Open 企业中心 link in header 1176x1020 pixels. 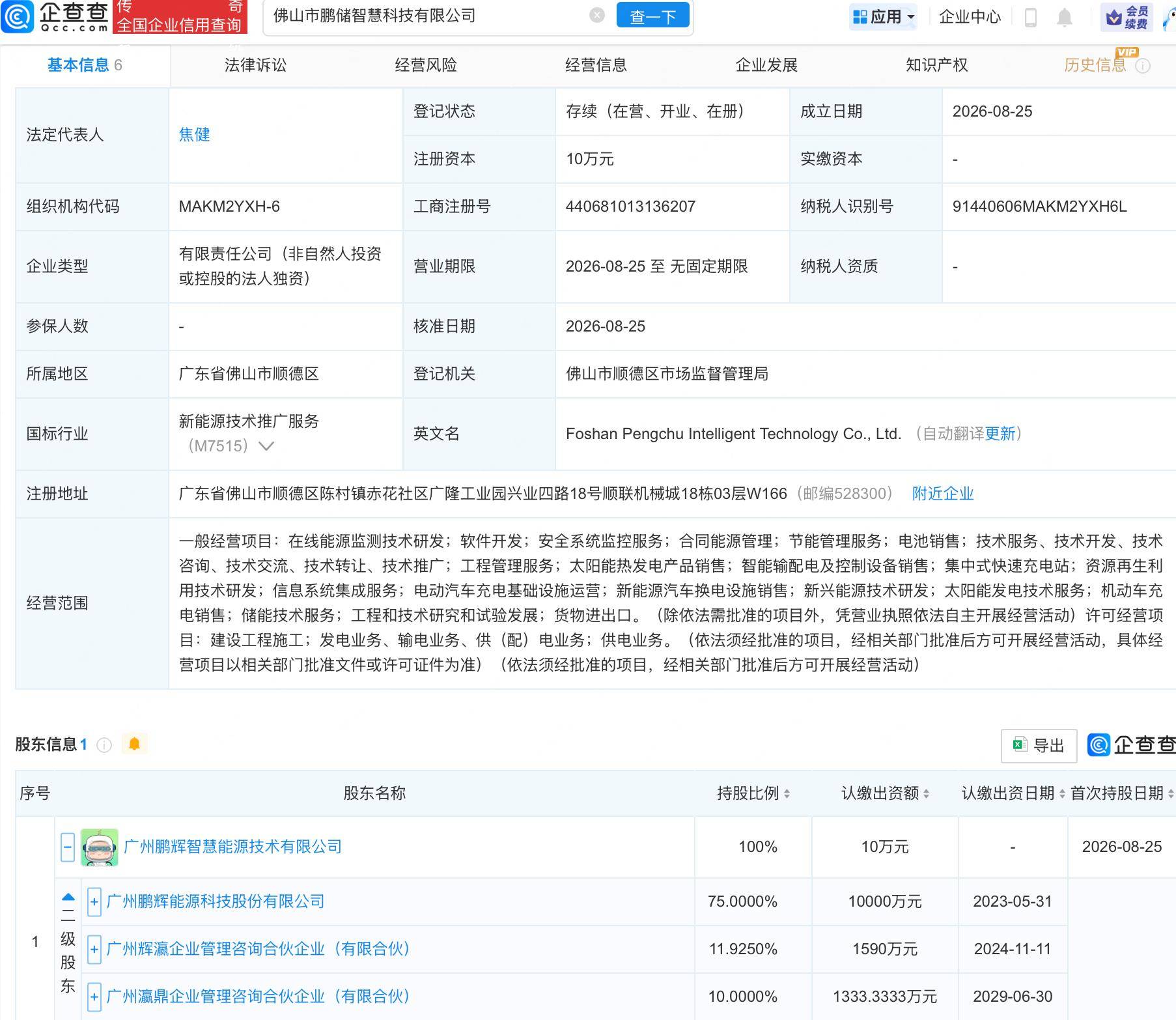tap(970, 17)
